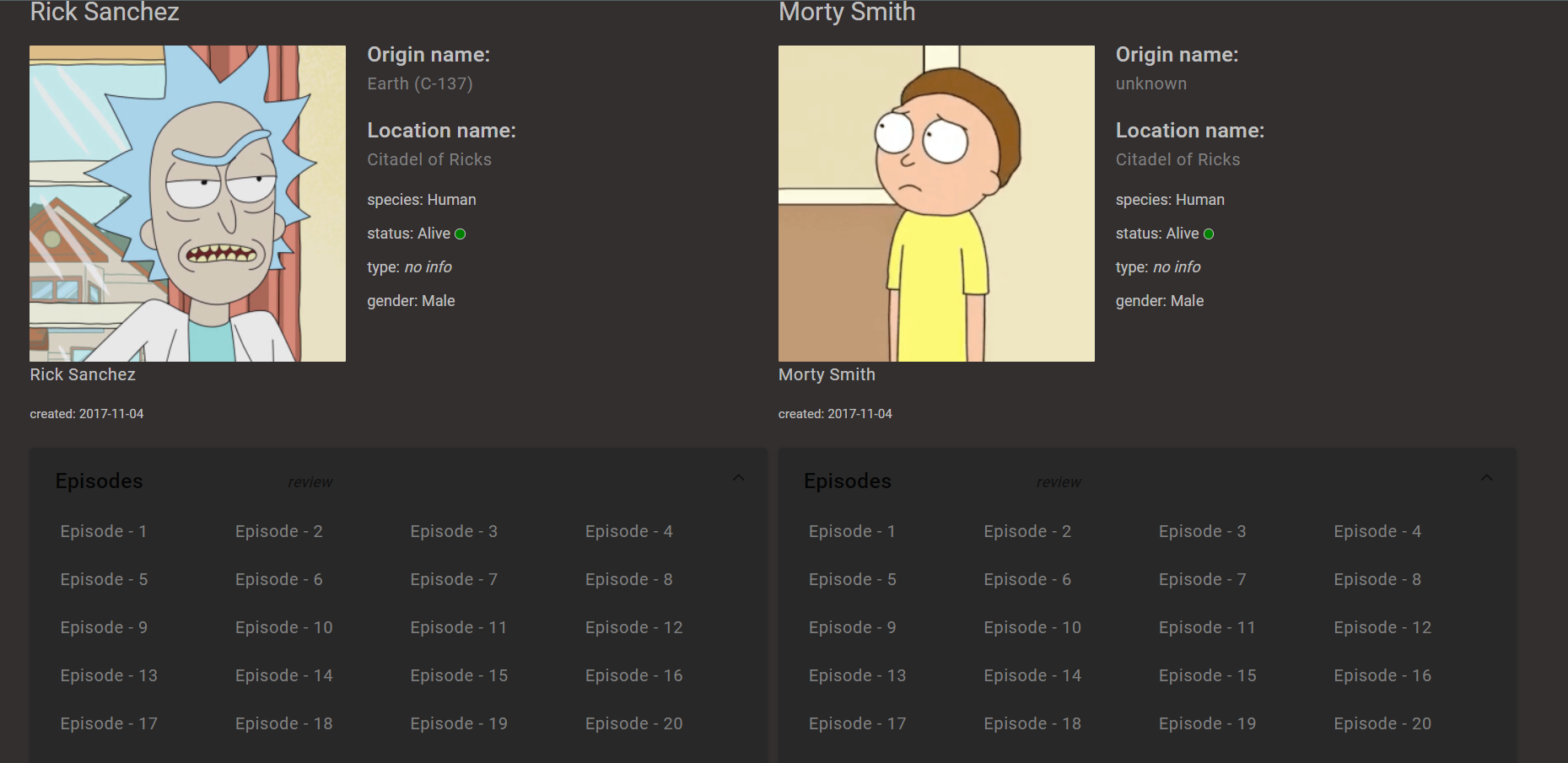Click the Rick Sanchez title heading
1568x763 pixels.
click(104, 13)
